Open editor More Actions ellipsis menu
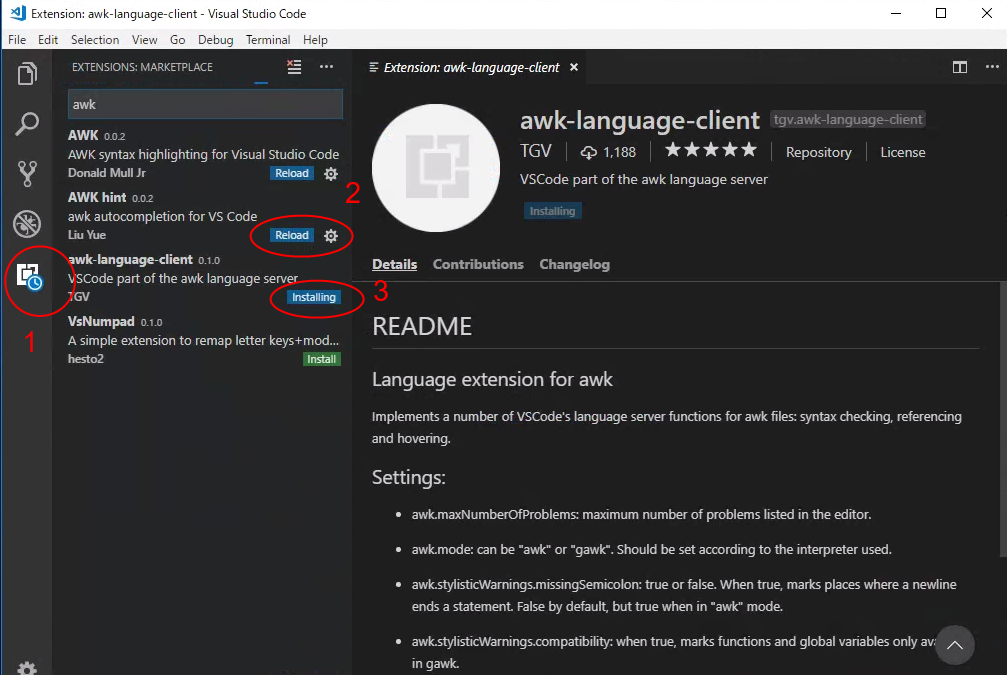 tap(989, 67)
